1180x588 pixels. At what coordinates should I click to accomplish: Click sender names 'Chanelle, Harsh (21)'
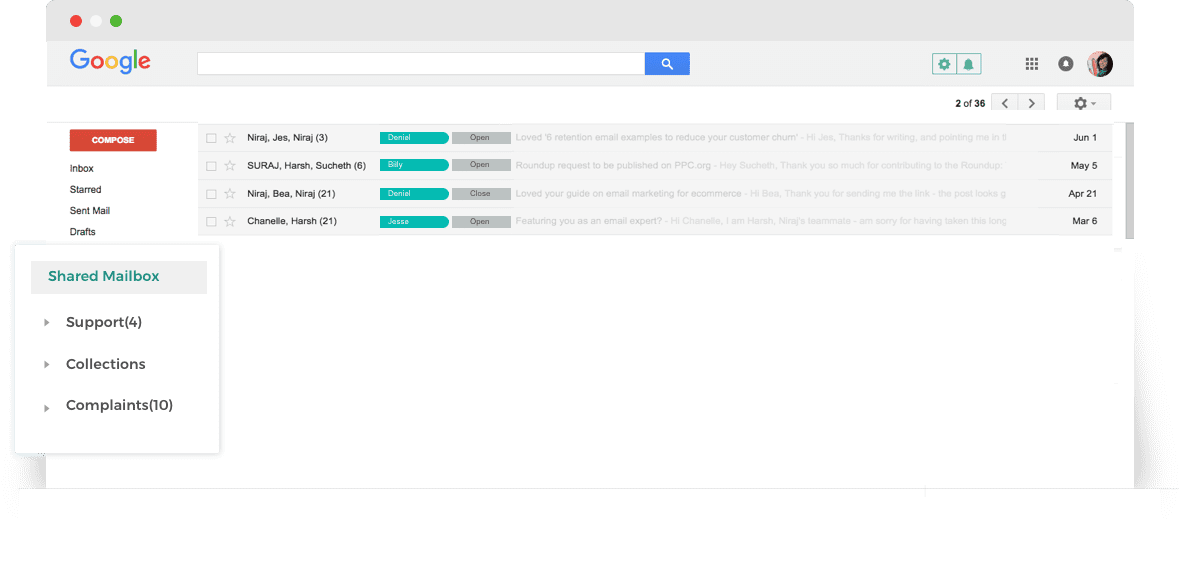point(292,221)
